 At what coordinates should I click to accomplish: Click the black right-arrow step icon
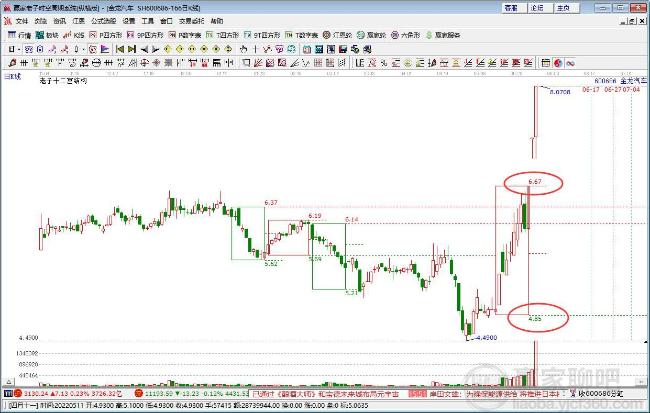pos(155,49)
